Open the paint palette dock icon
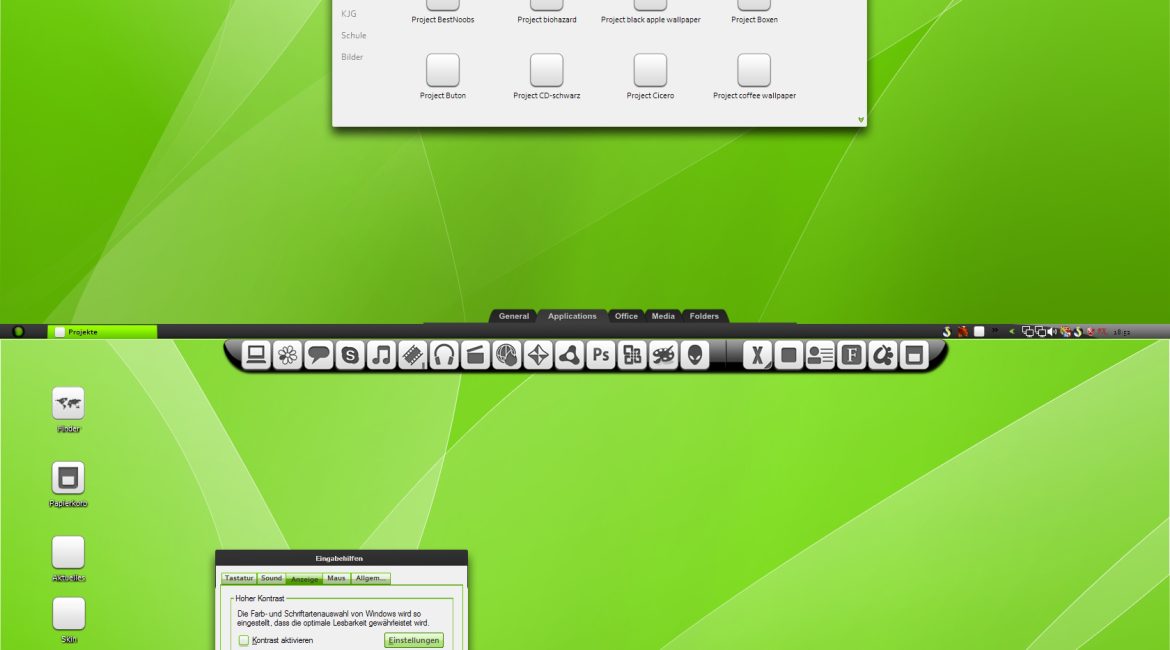Viewport: 1170px width, 650px height. pyautogui.click(x=663, y=355)
